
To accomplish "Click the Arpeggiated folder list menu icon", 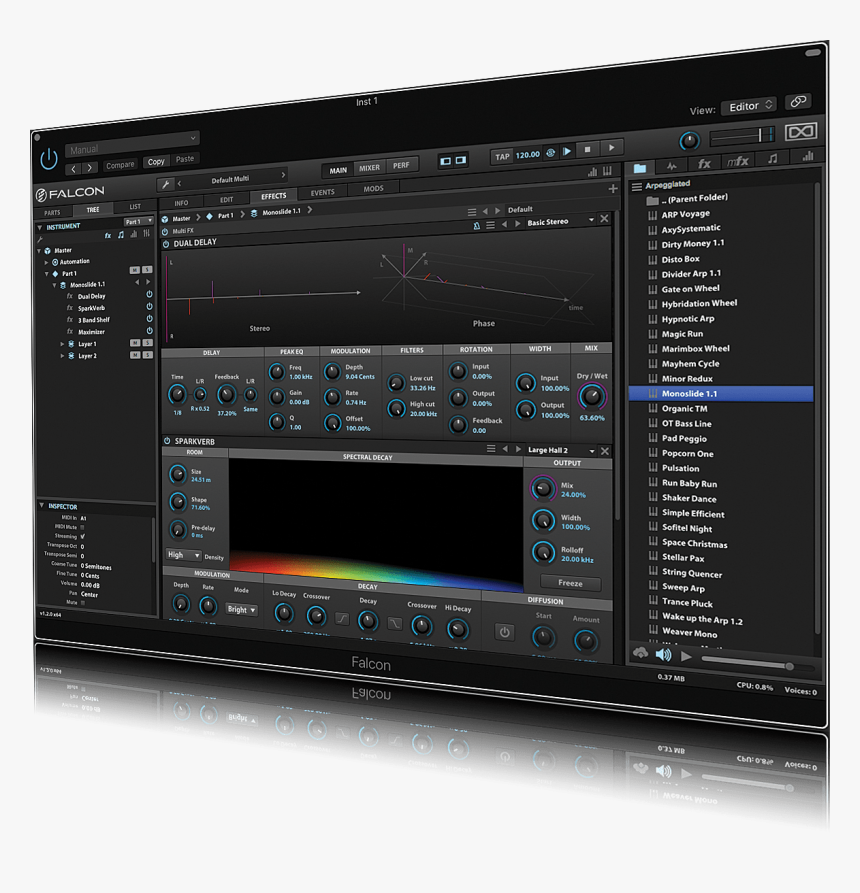I will coord(637,186).
